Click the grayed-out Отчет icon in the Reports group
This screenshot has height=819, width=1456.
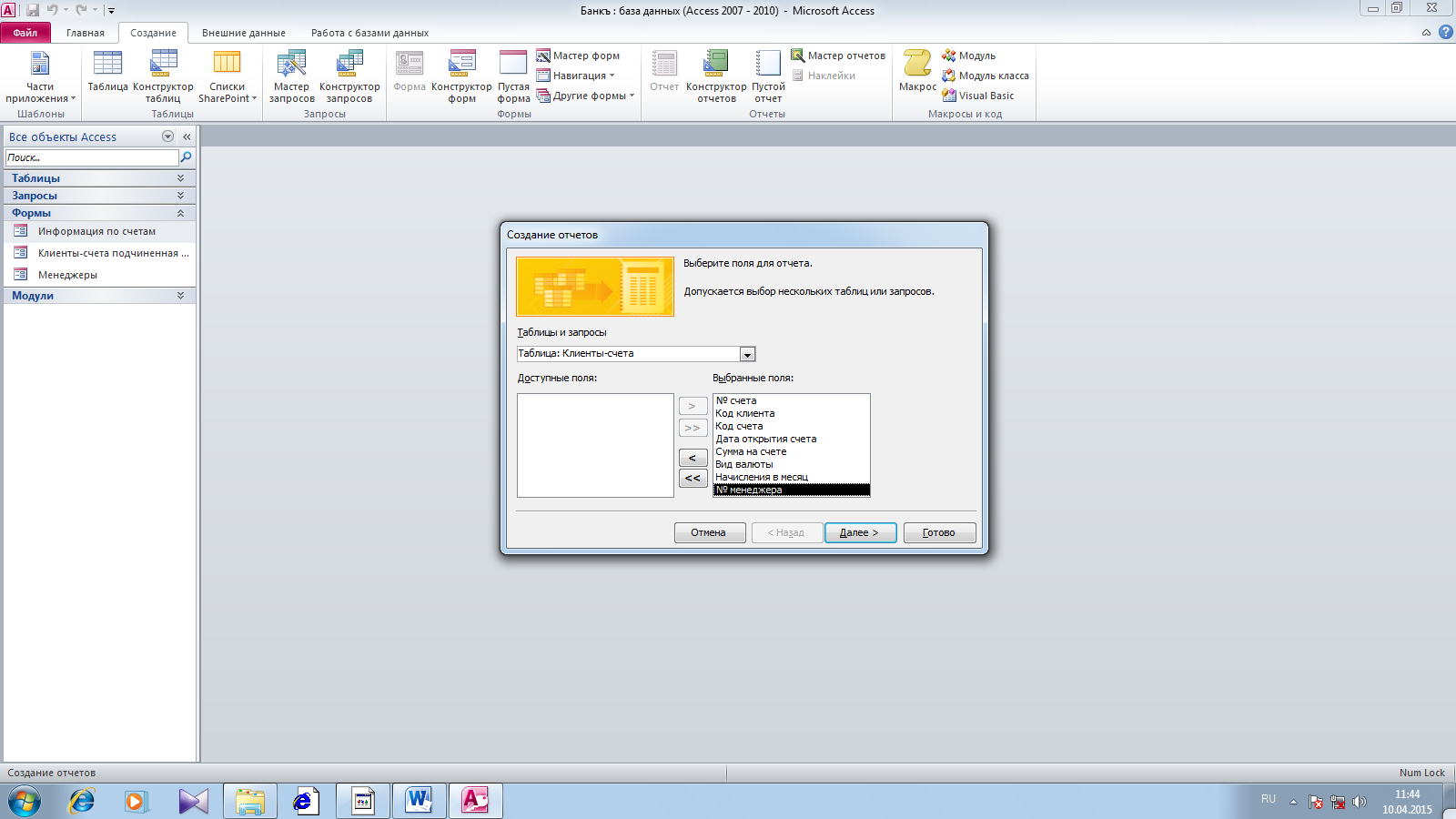coord(664,71)
